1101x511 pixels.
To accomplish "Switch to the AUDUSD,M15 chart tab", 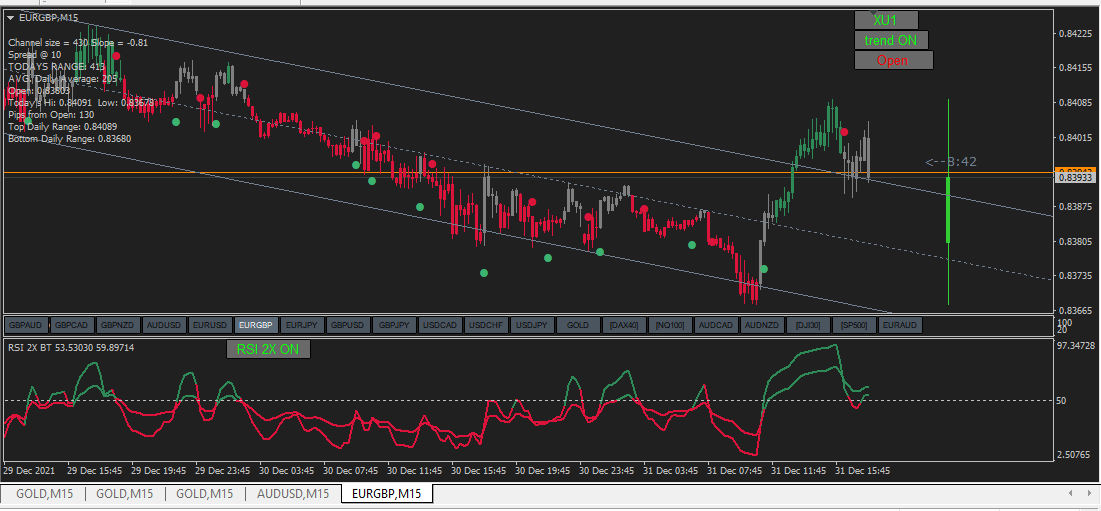I will pyautogui.click(x=293, y=493).
